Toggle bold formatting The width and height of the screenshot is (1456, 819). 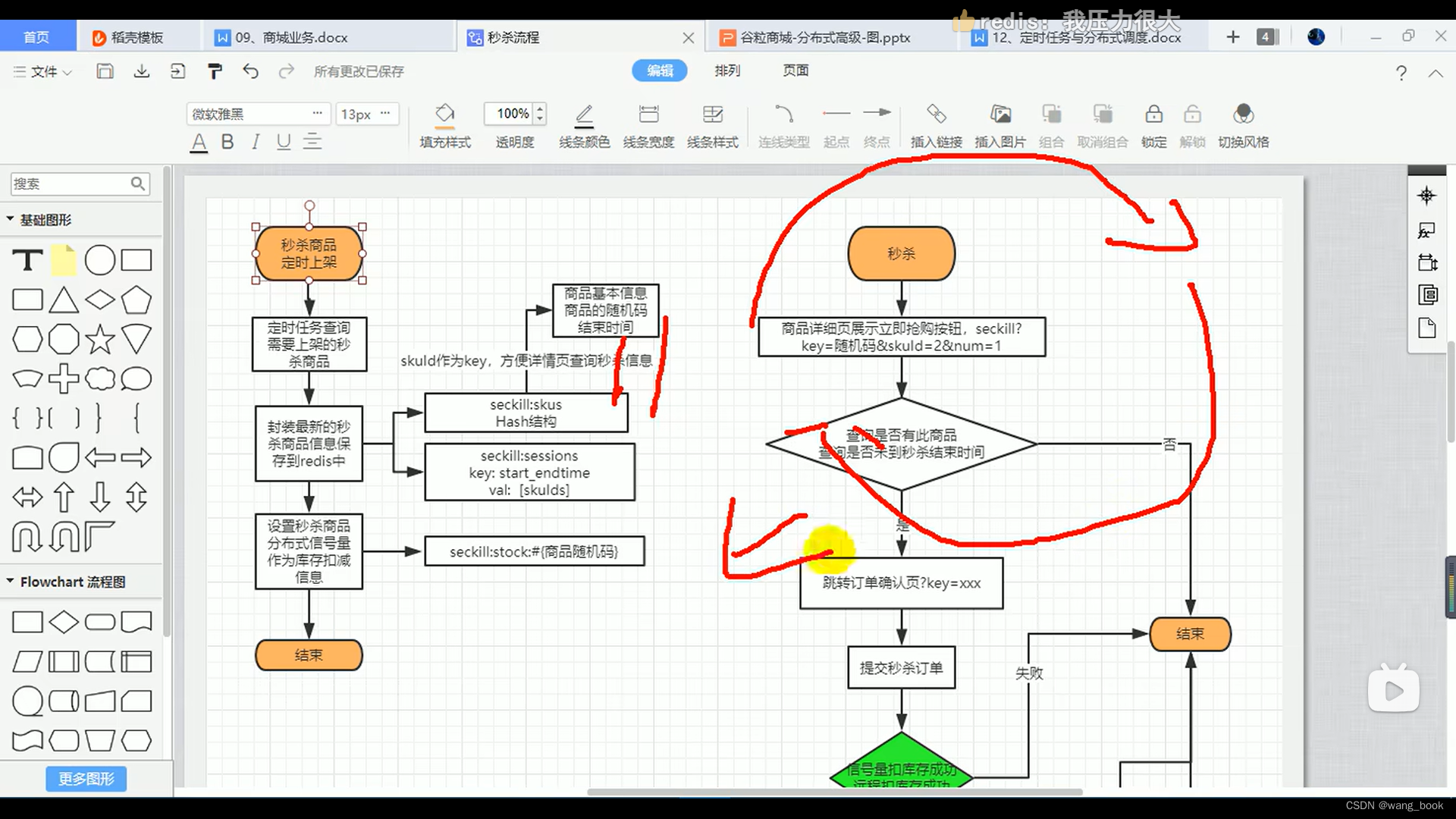[x=227, y=142]
